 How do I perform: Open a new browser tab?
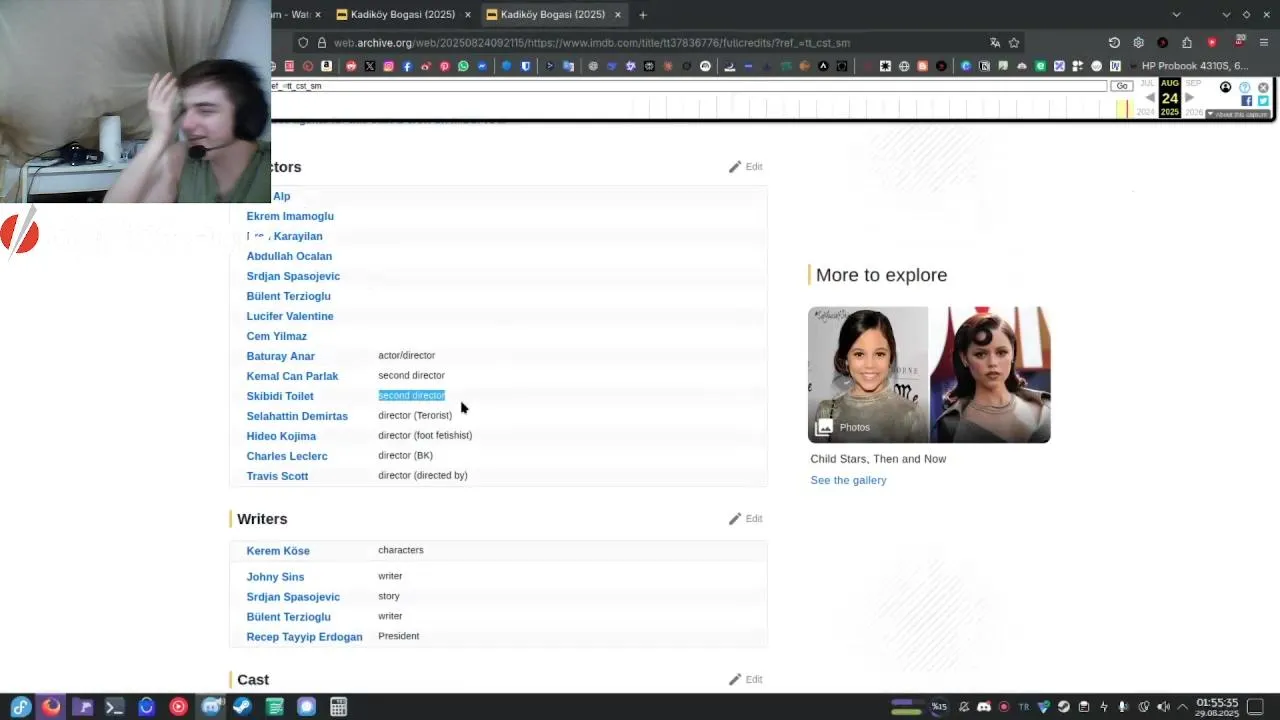(643, 14)
